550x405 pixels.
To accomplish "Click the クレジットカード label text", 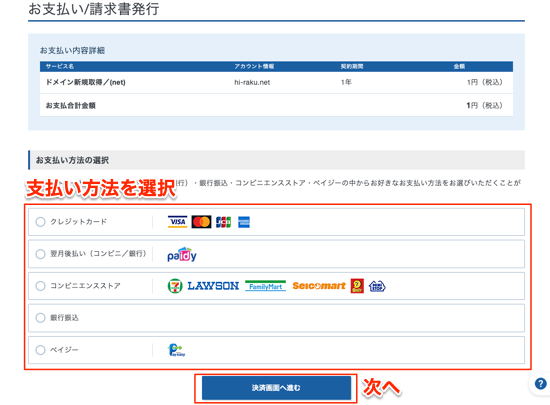I will click(x=79, y=222).
